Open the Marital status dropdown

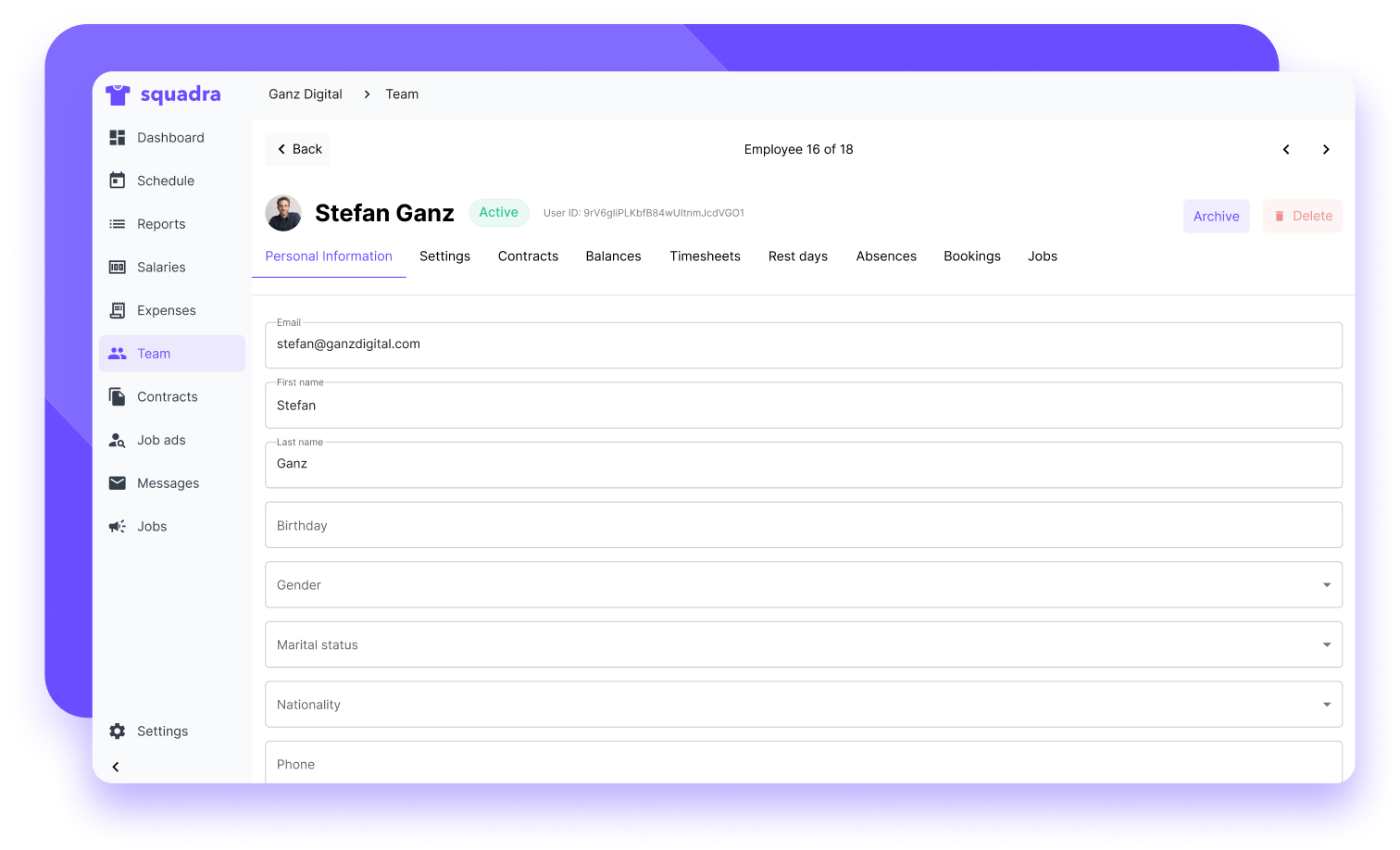(x=1326, y=644)
